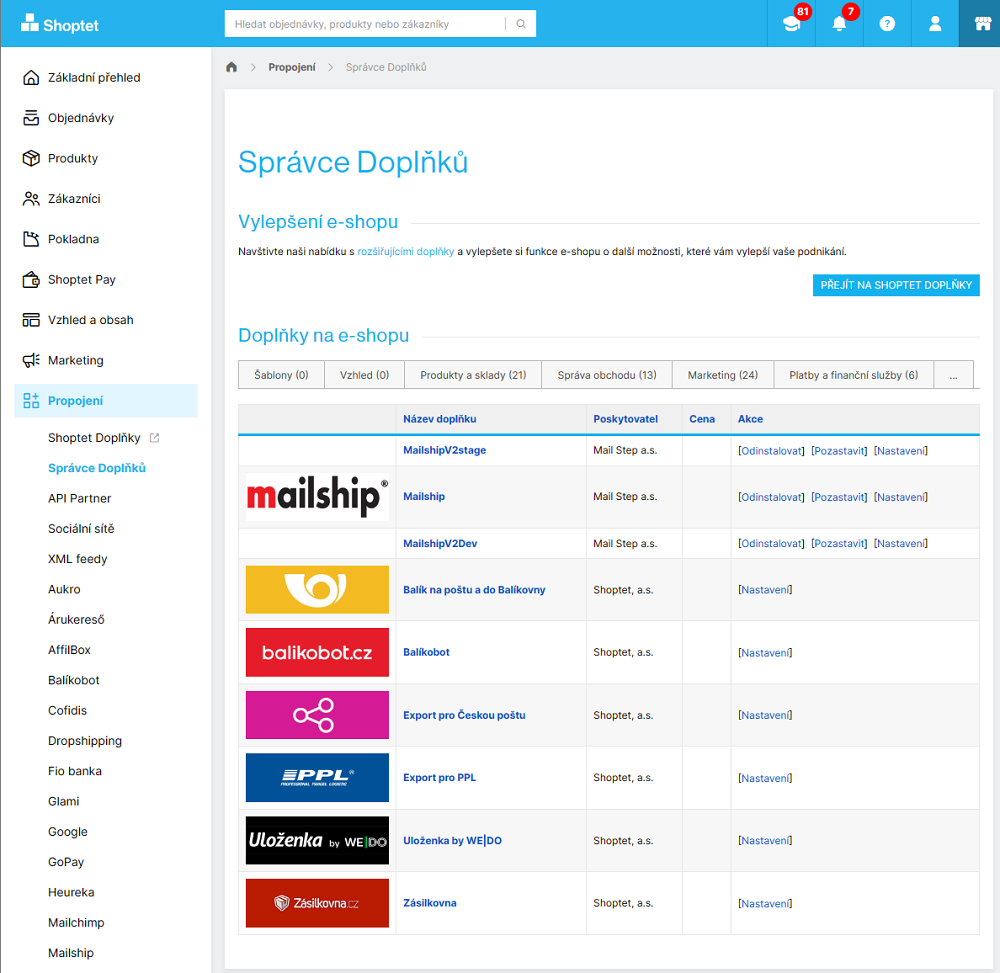Click the graduation cap news icon
Screen dimensions: 1000x973
tap(791, 24)
